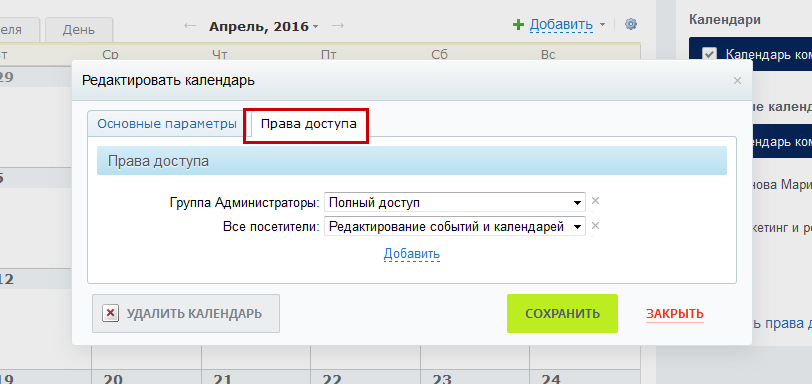This screenshot has width=812, height=384.
Task: Click Календари heading in sidebar
Action: (x=724, y=20)
